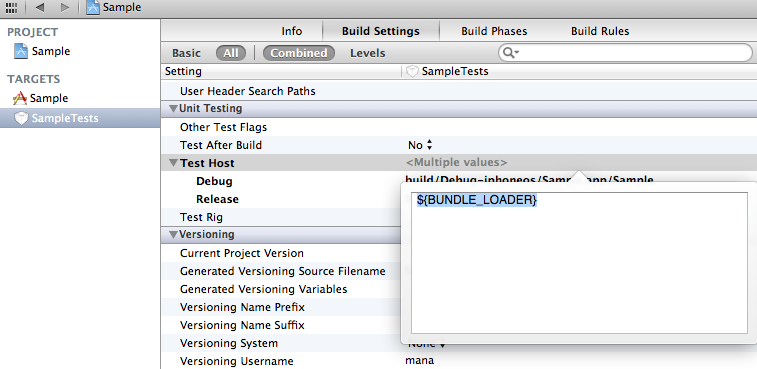This screenshot has width=757, height=369.
Task: Click the ${BUNDLE_LOADER} text editing box
Action: pos(579,263)
